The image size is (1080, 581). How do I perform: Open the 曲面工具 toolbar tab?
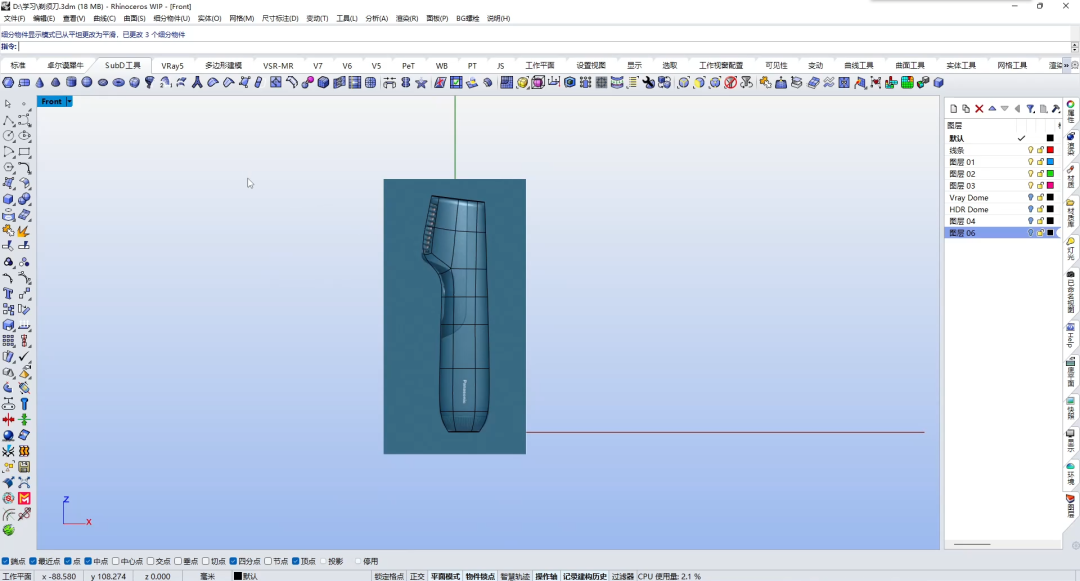click(910, 65)
